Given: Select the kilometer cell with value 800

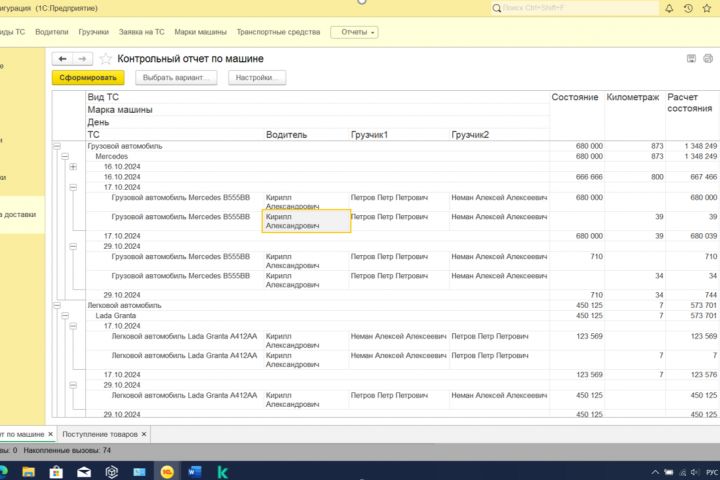Looking at the screenshot, I should click(x=657, y=177).
